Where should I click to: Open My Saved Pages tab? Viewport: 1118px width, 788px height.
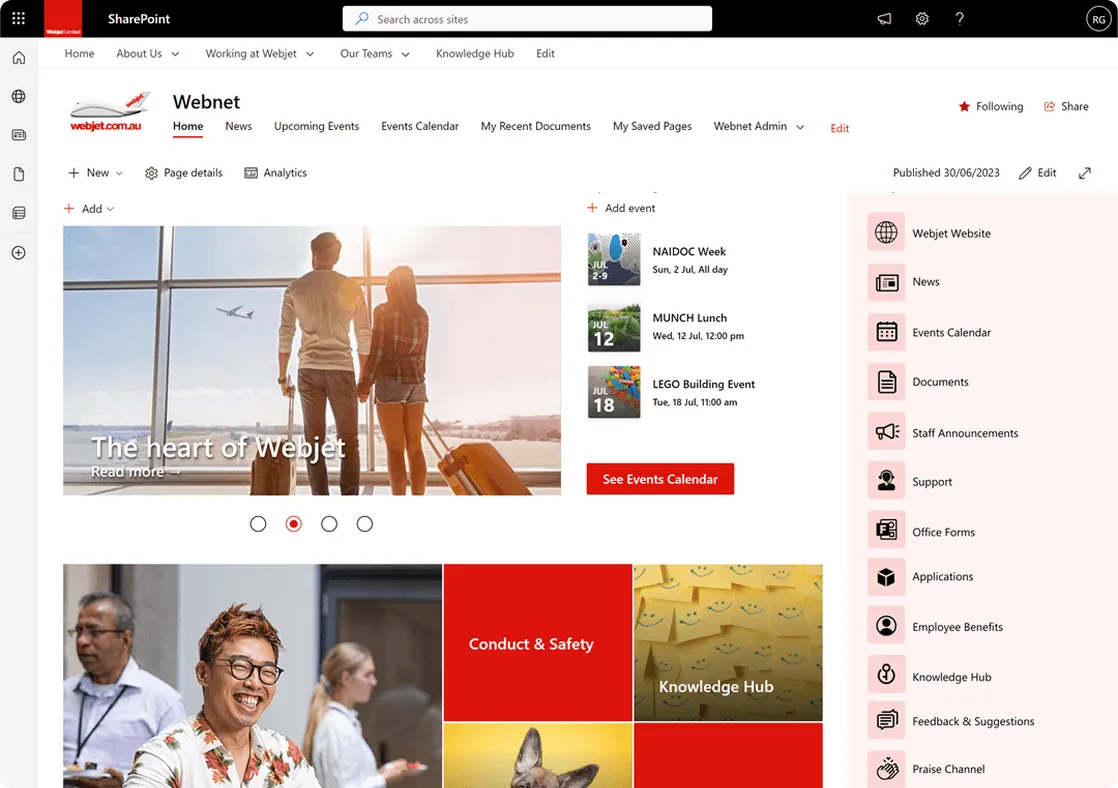tap(652, 126)
